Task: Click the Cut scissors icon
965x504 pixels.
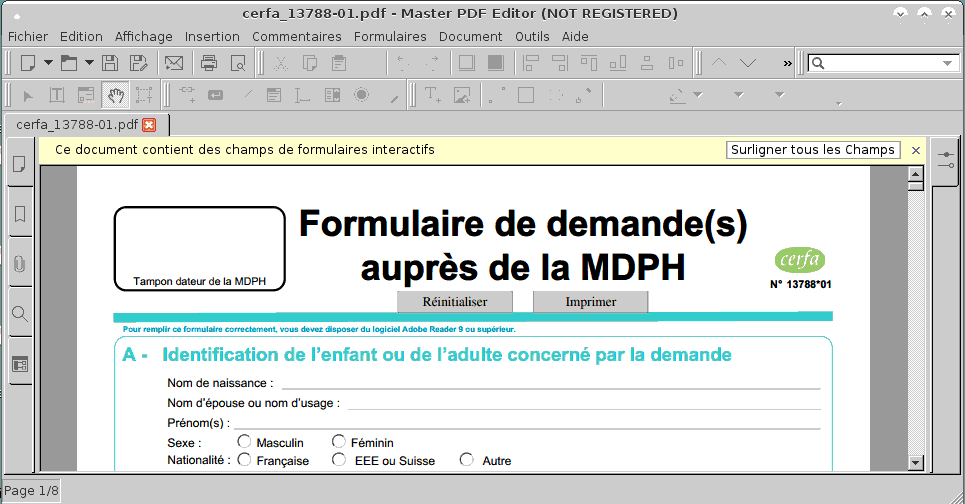Action: point(281,63)
